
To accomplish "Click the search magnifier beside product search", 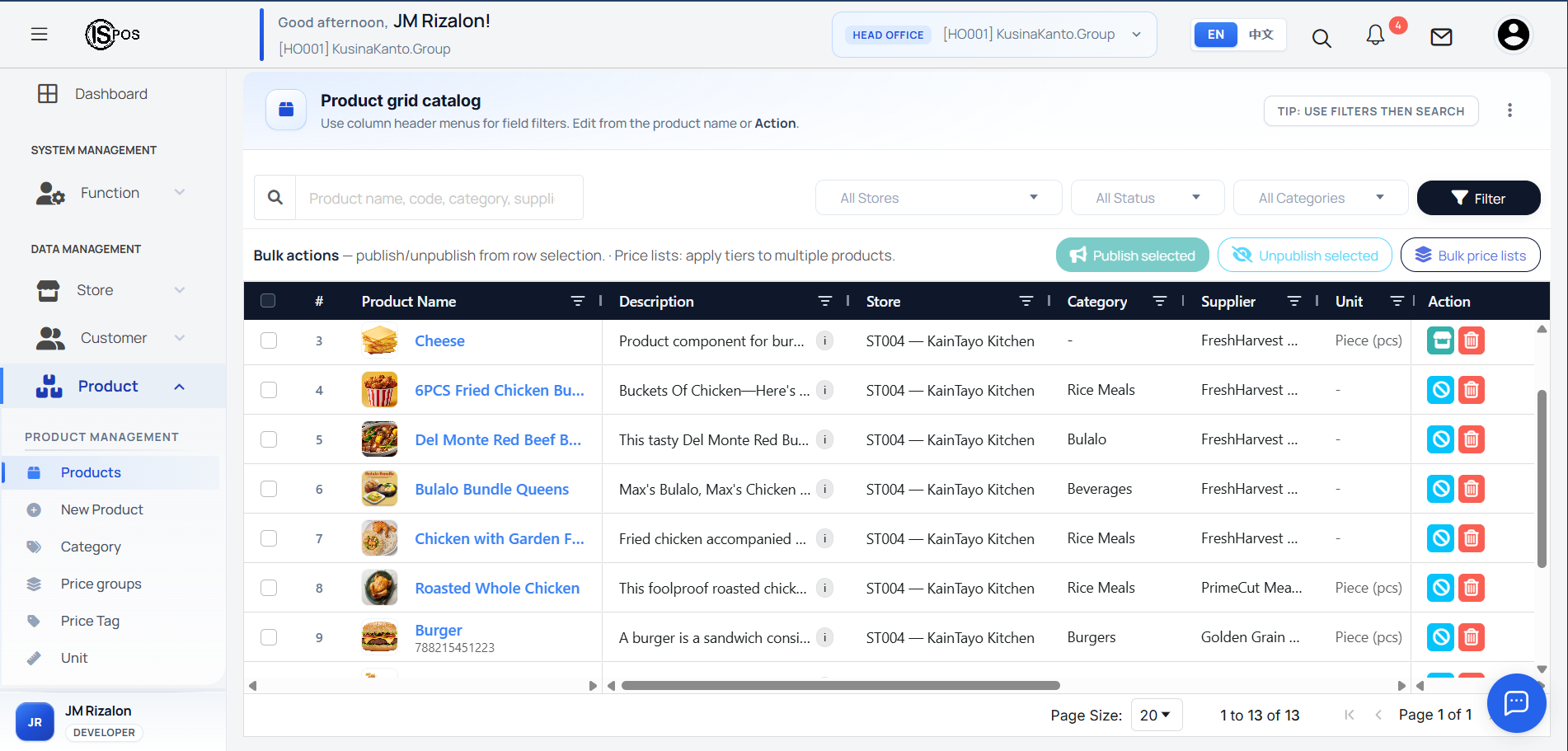I will pyautogui.click(x=275, y=198).
